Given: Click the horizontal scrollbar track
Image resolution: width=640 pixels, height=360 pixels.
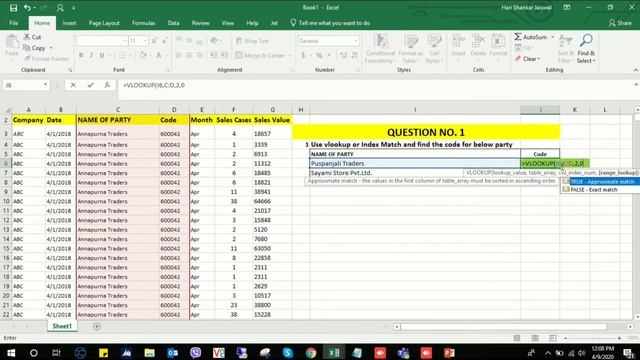Looking at the screenshot, I should tap(504, 327).
